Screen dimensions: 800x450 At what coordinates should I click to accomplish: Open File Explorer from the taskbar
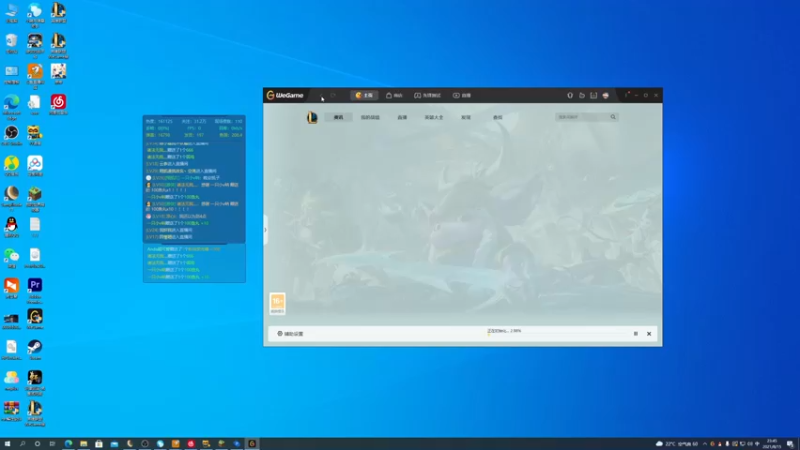tap(84, 444)
